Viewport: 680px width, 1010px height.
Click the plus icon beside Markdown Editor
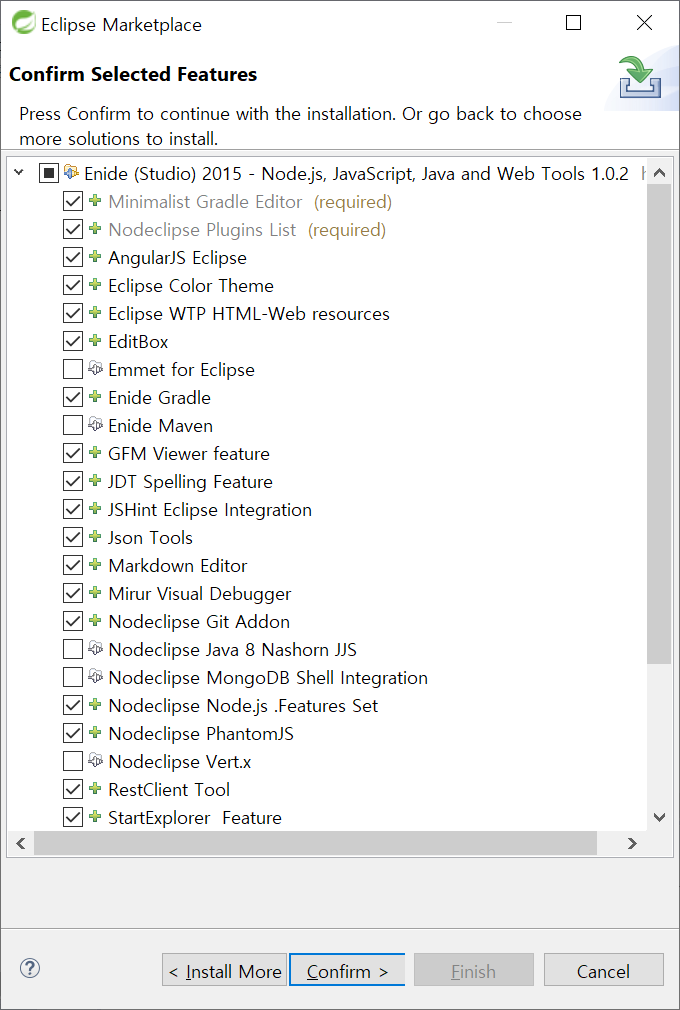[95, 564]
